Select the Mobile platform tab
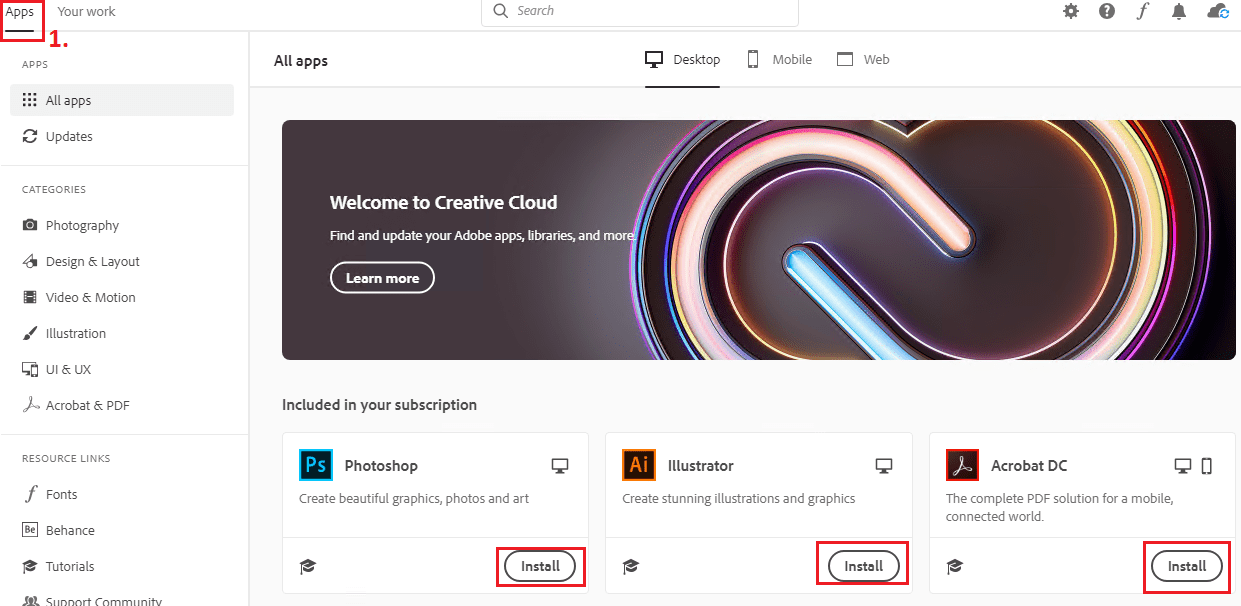 point(780,60)
